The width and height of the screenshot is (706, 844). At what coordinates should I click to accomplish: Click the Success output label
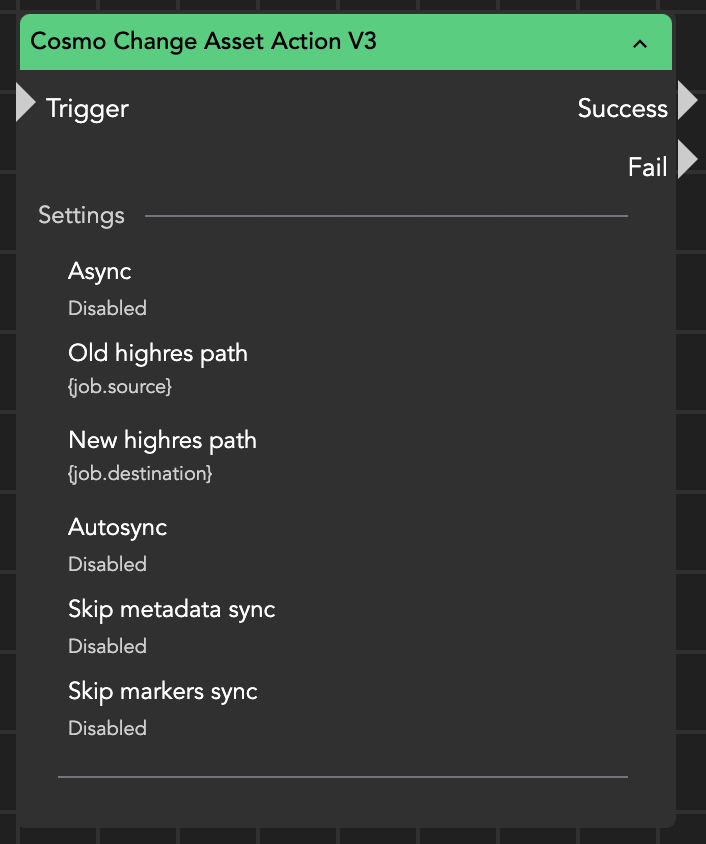click(x=622, y=109)
